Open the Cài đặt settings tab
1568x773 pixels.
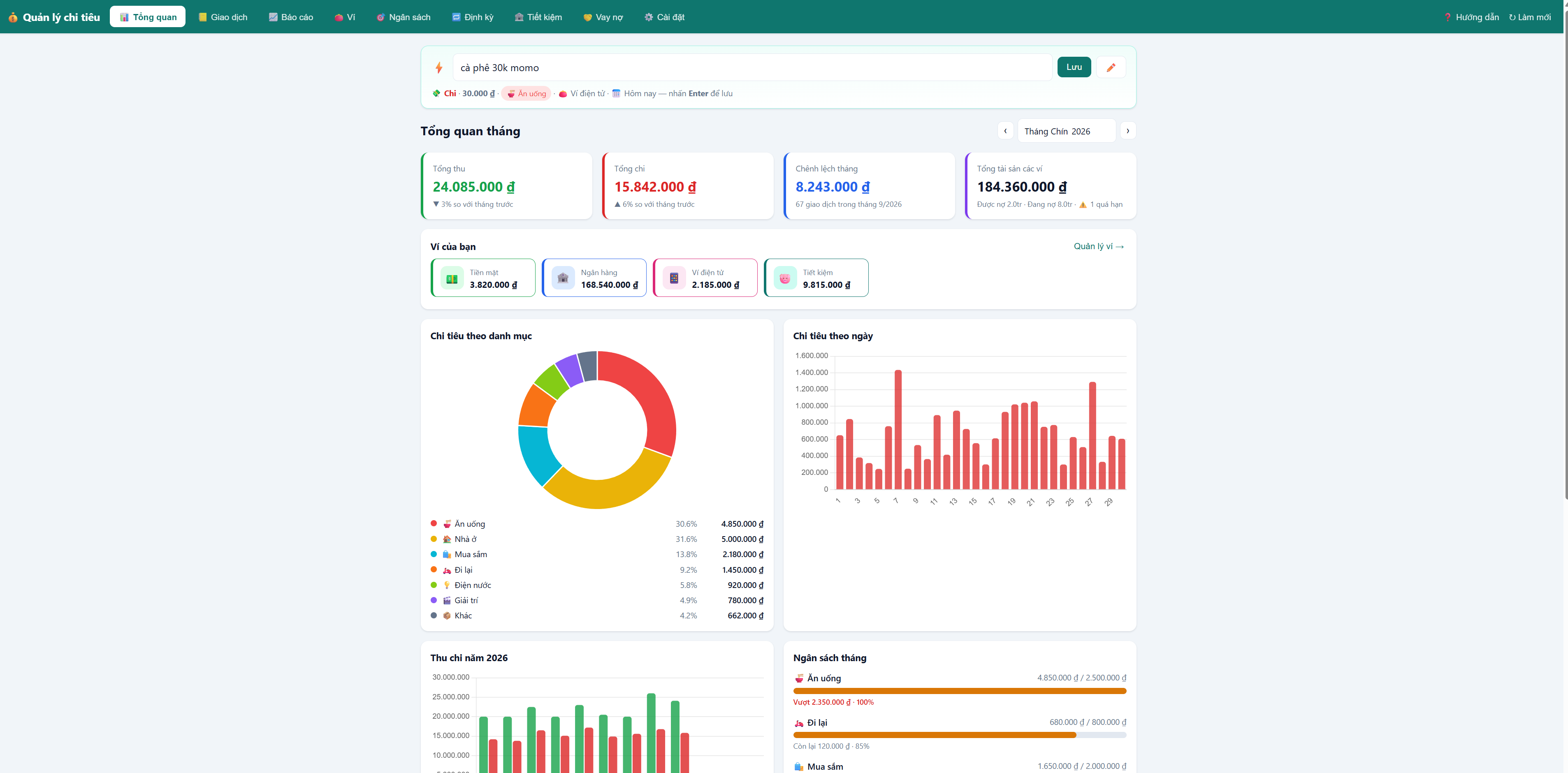(664, 17)
